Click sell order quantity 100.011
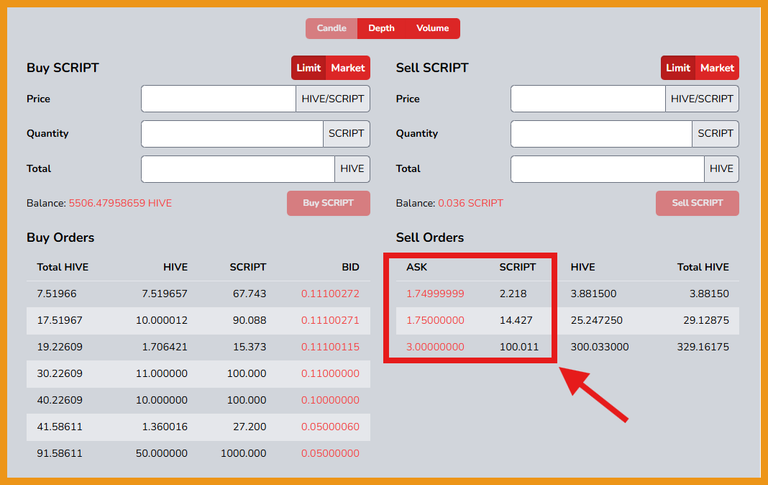 [x=519, y=347]
